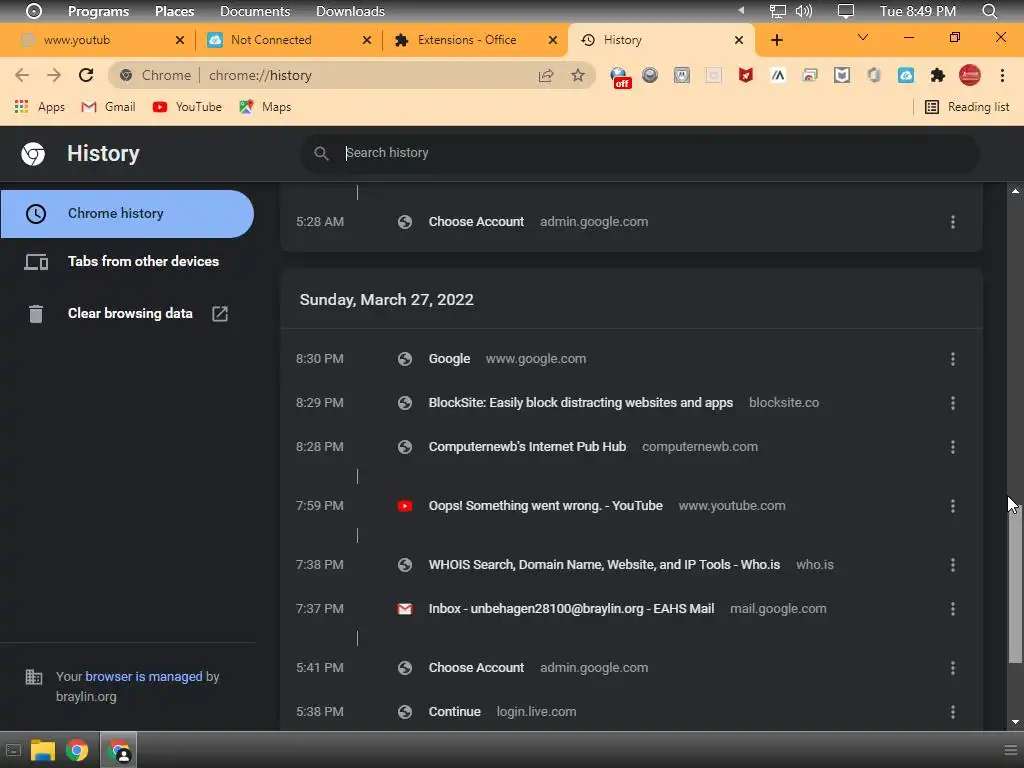Image resolution: width=1024 pixels, height=768 pixels.
Task: Open the Google www.google.com history entry
Action: [x=449, y=359]
